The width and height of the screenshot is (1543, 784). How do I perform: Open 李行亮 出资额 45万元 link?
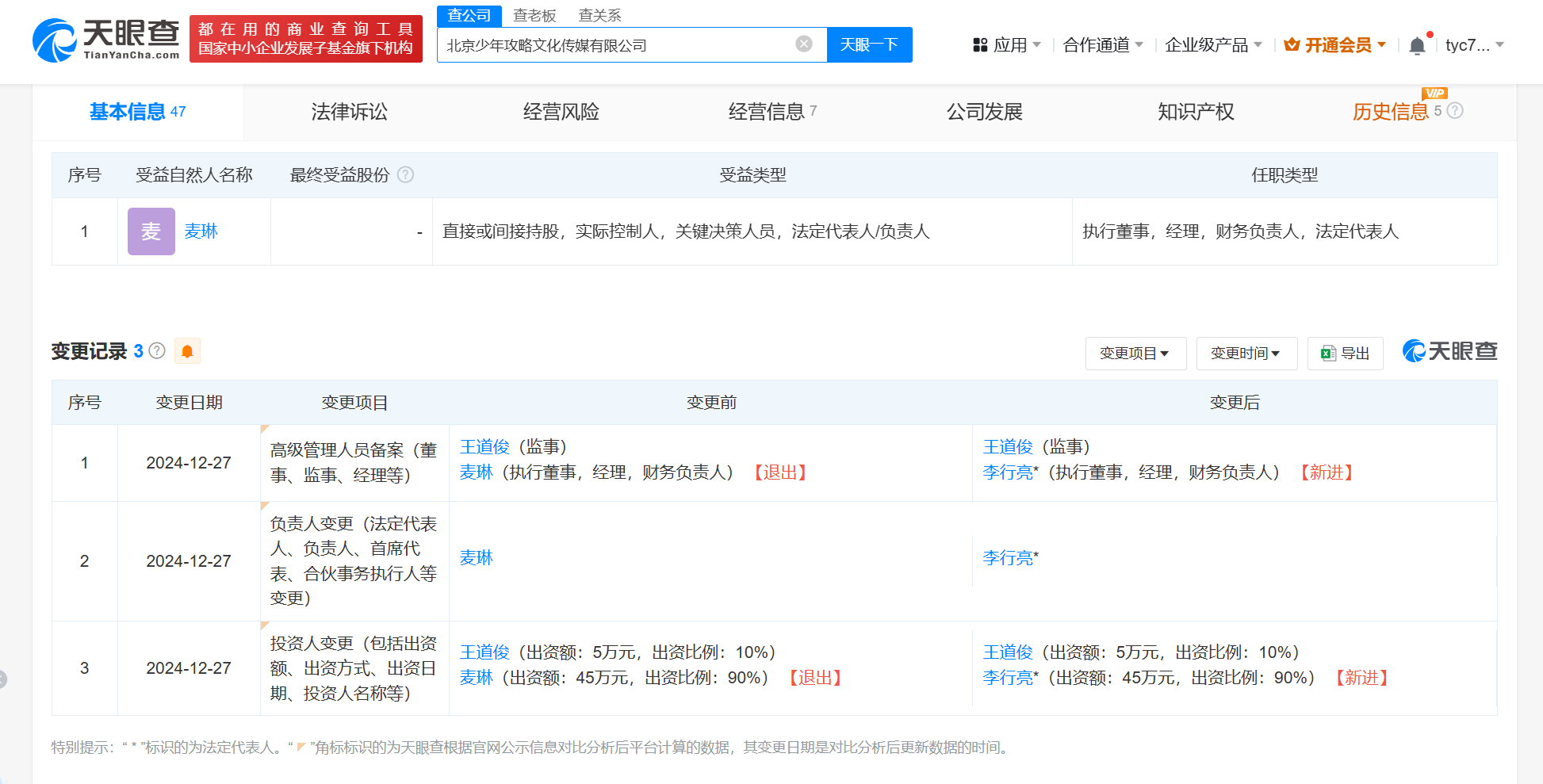pyautogui.click(x=1008, y=678)
